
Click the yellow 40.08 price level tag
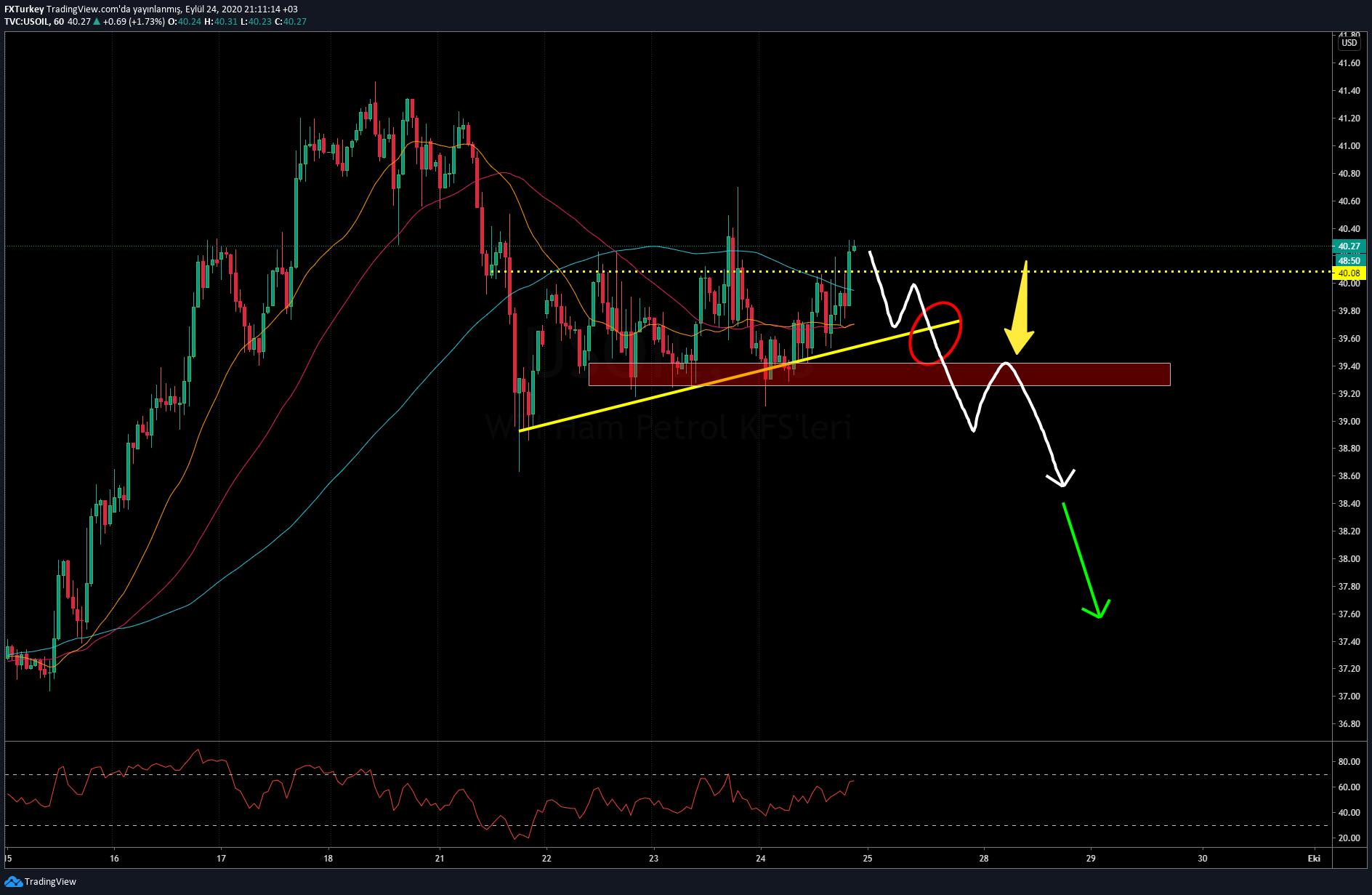(1349, 273)
